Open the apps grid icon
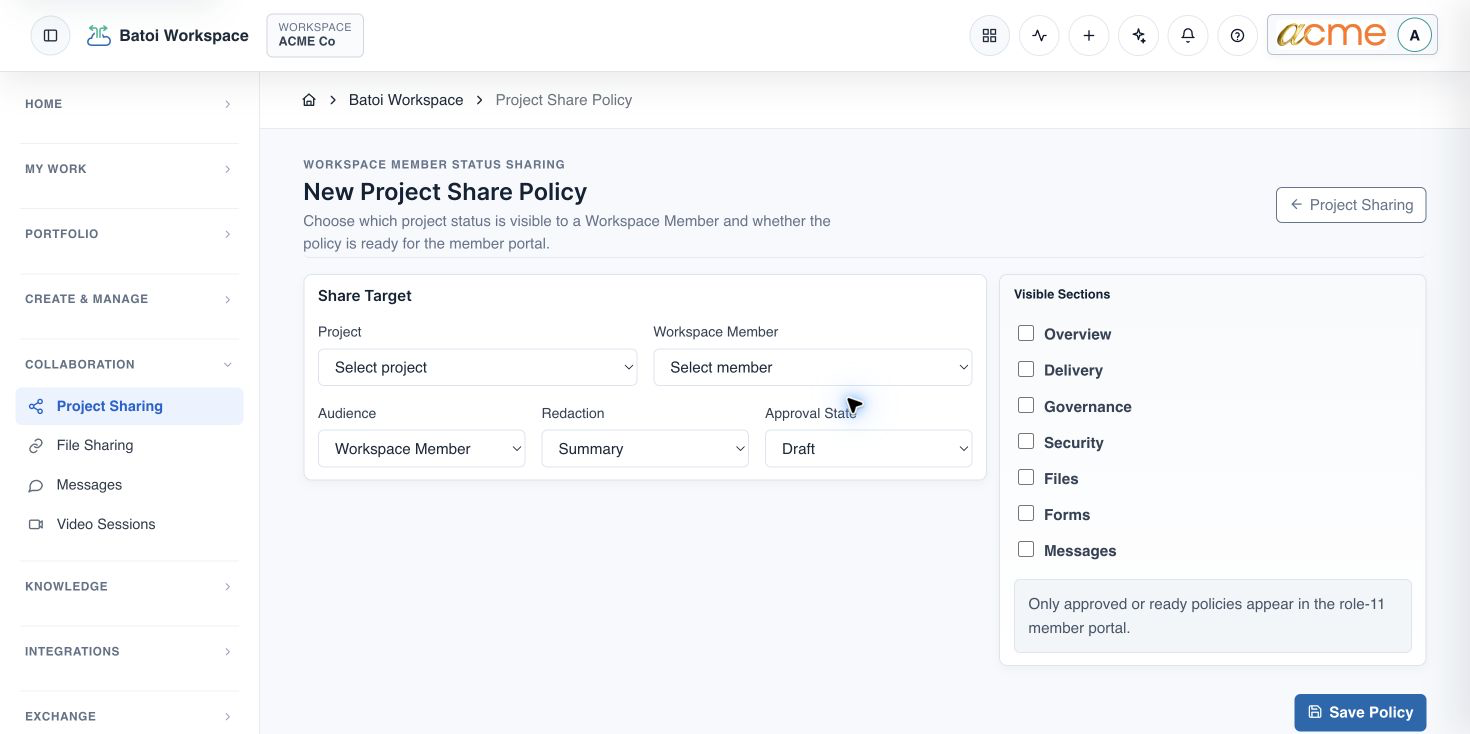The height and width of the screenshot is (734, 1470). 989,36
